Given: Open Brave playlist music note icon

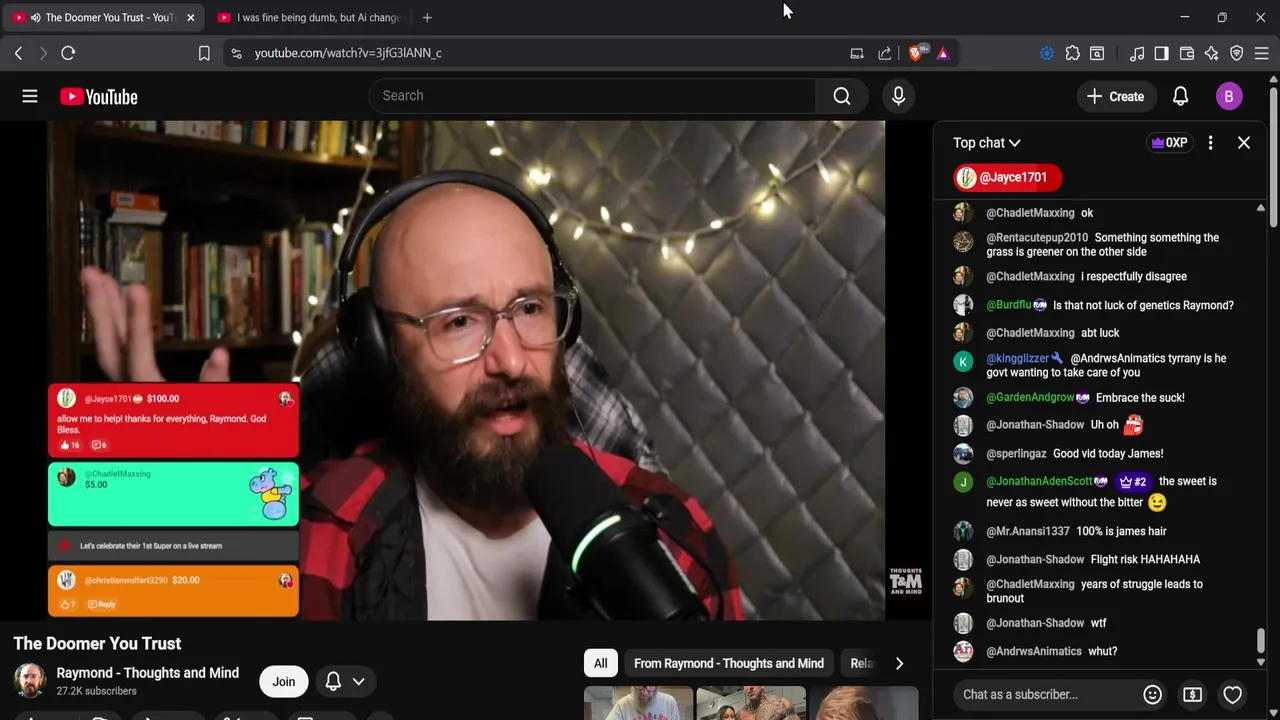Looking at the screenshot, I should pyautogui.click(x=1137, y=53).
